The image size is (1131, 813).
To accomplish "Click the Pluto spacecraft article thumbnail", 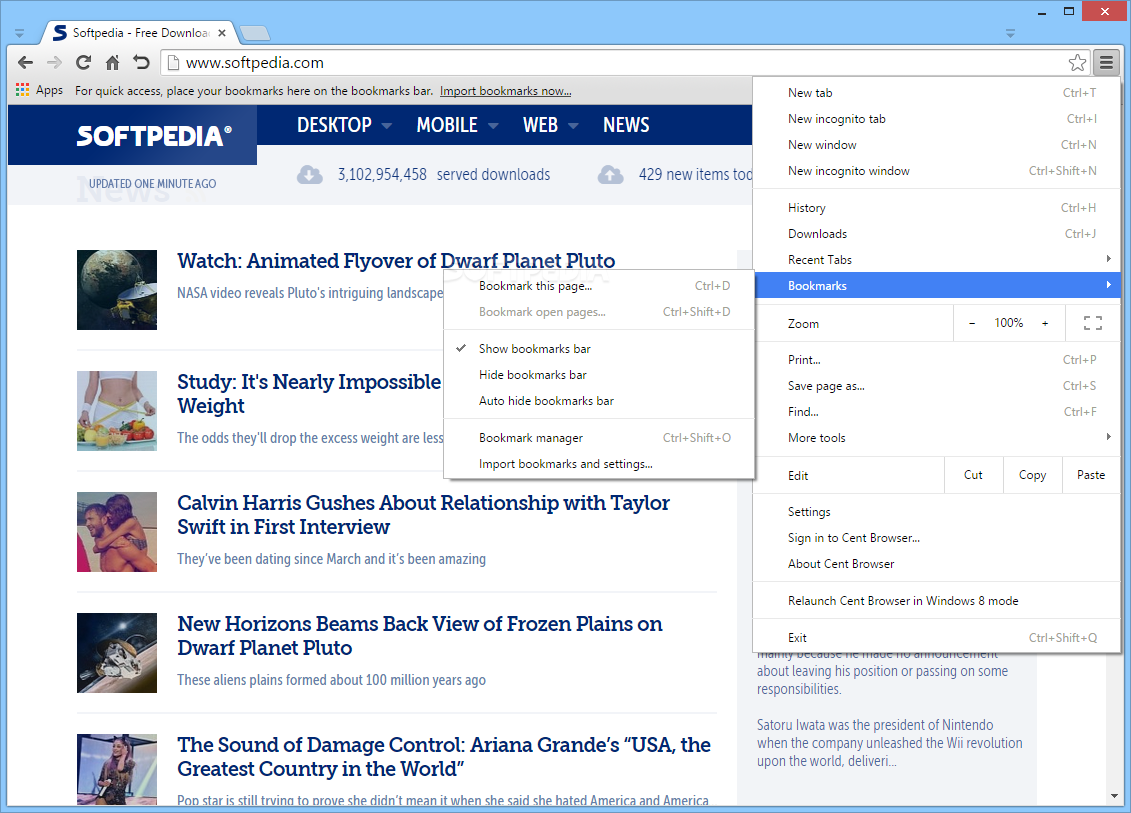I will 117,290.
